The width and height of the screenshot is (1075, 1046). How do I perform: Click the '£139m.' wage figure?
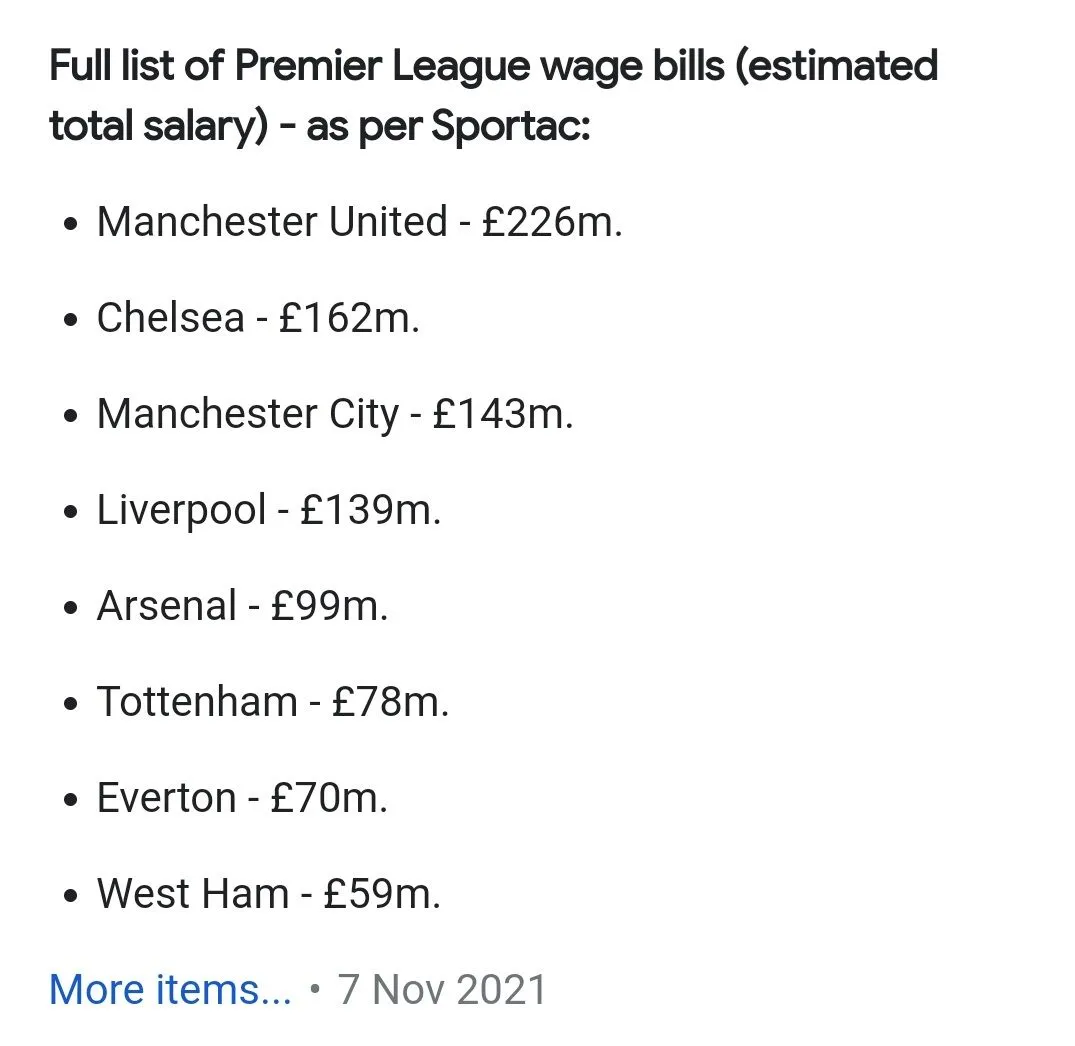coord(370,510)
